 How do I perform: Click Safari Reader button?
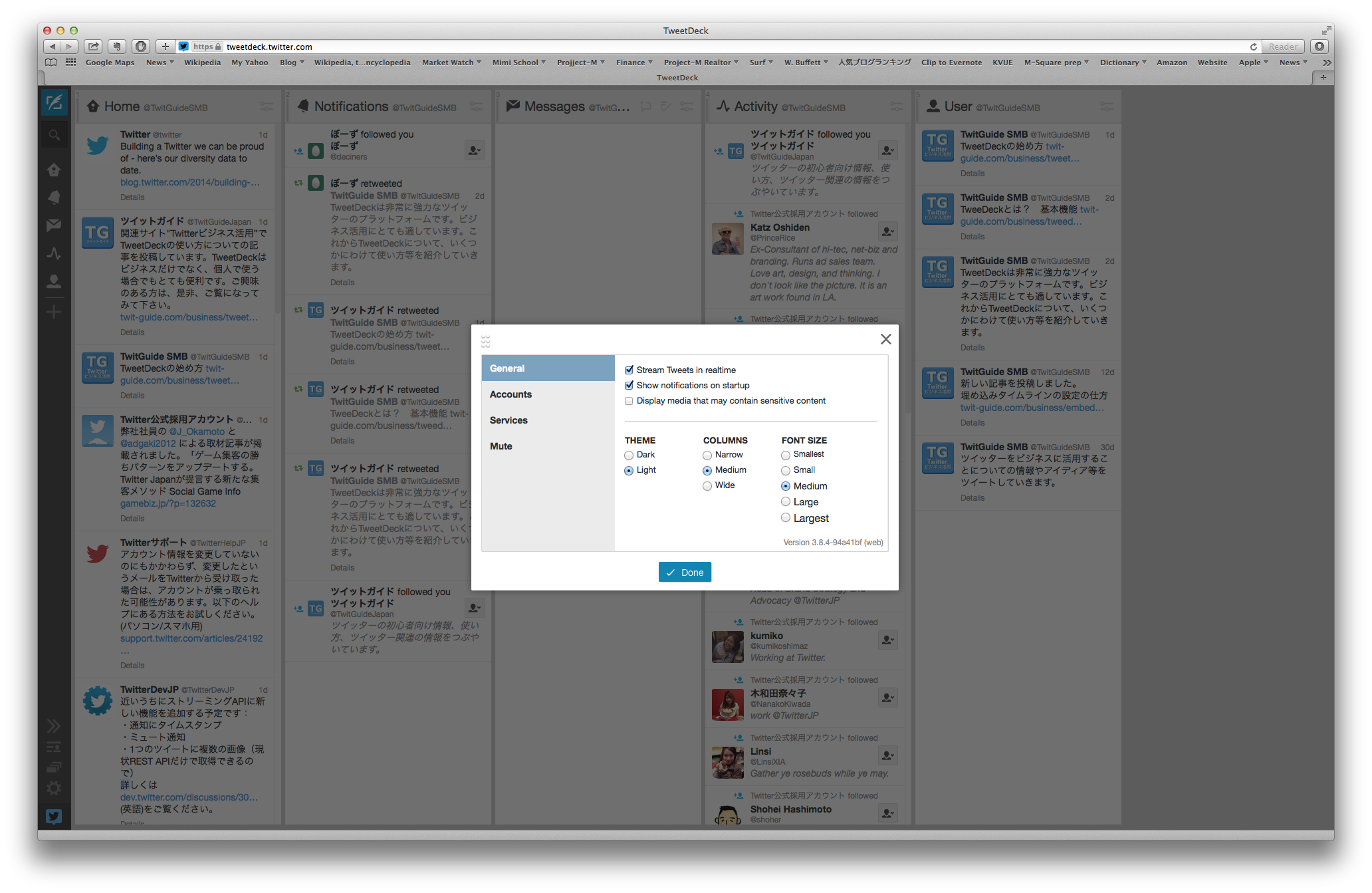1282,47
